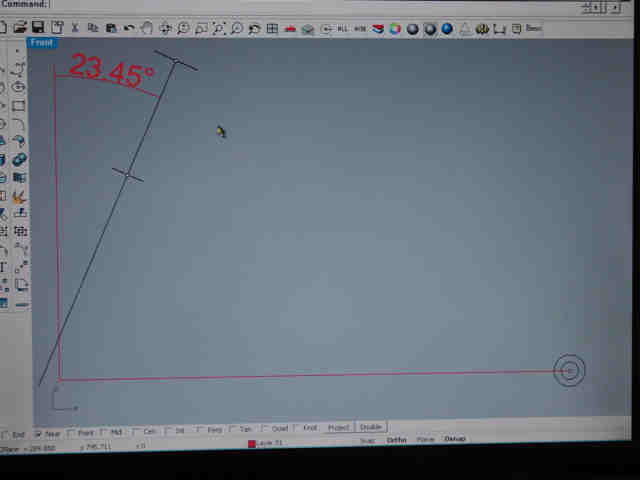
Task: Toggle Osnap in the status bar
Action: point(455,439)
